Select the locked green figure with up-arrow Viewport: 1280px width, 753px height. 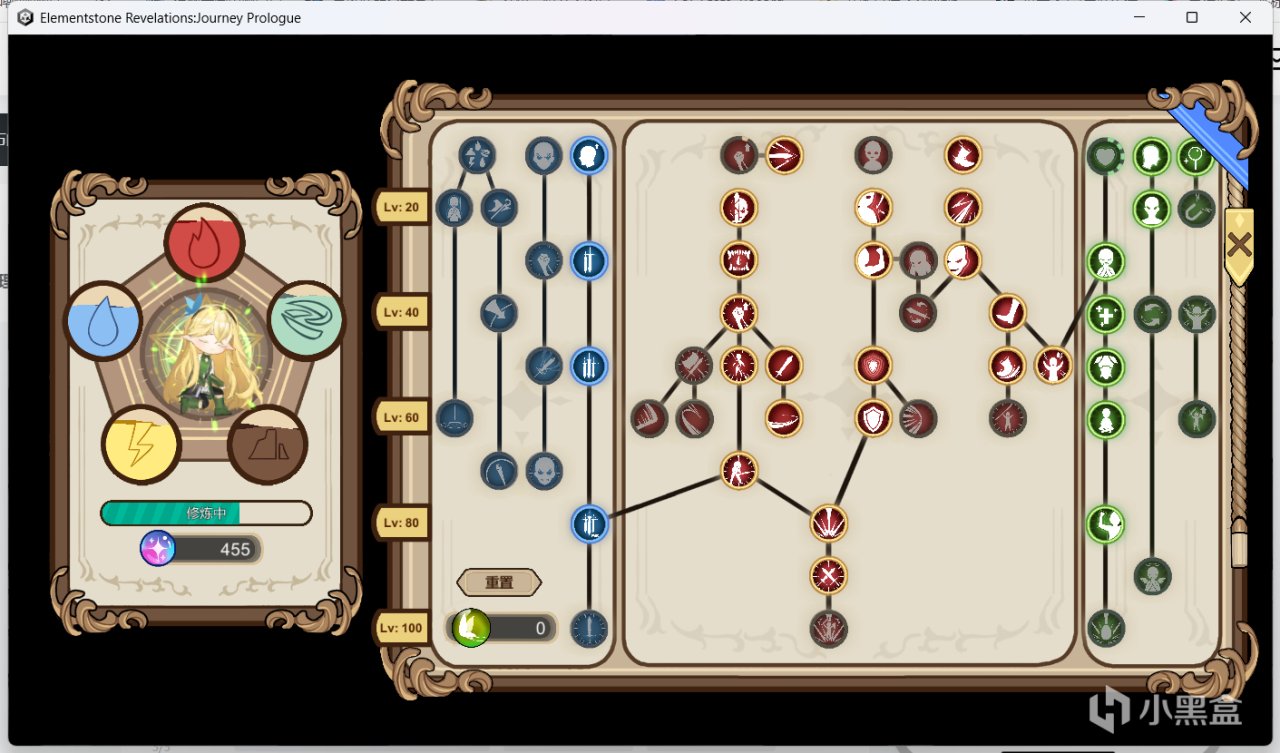tap(1197, 418)
